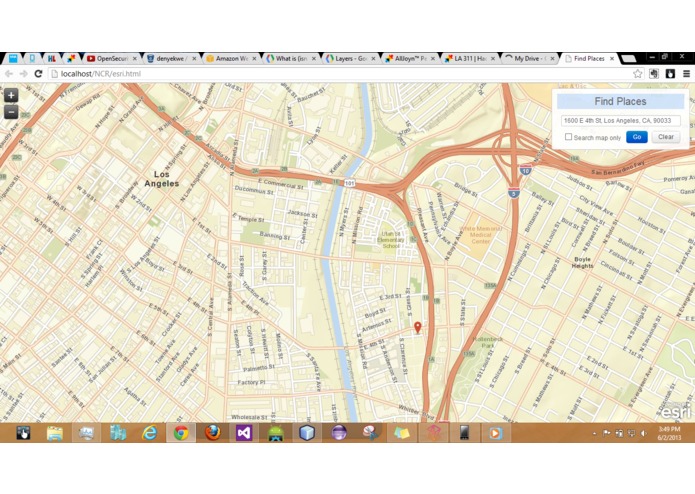
Task: Click the Chrome taskbar icon
Action: [181, 433]
